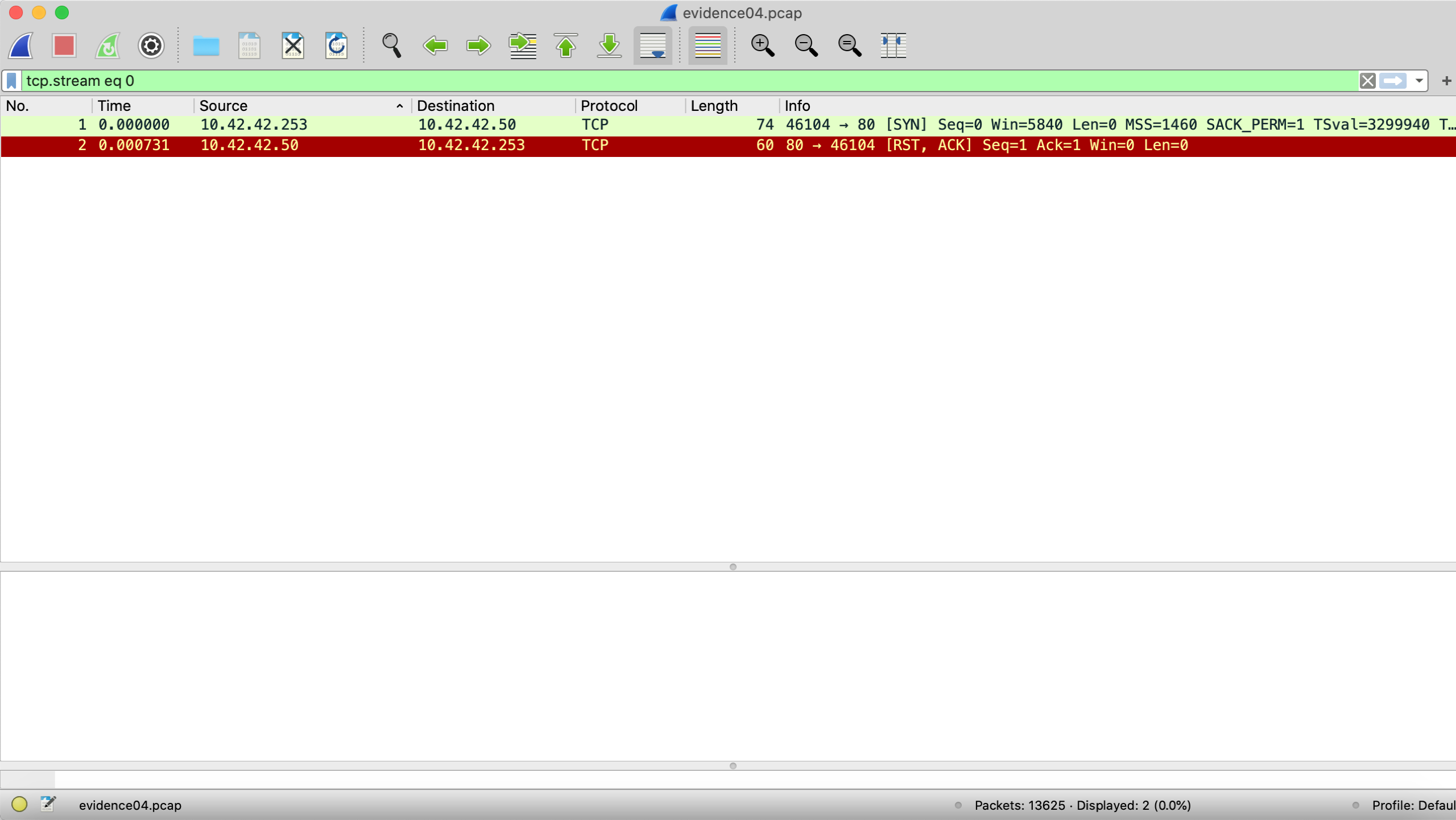Sort by Source column header
The image size is (1456, 820).
[224, 106]
